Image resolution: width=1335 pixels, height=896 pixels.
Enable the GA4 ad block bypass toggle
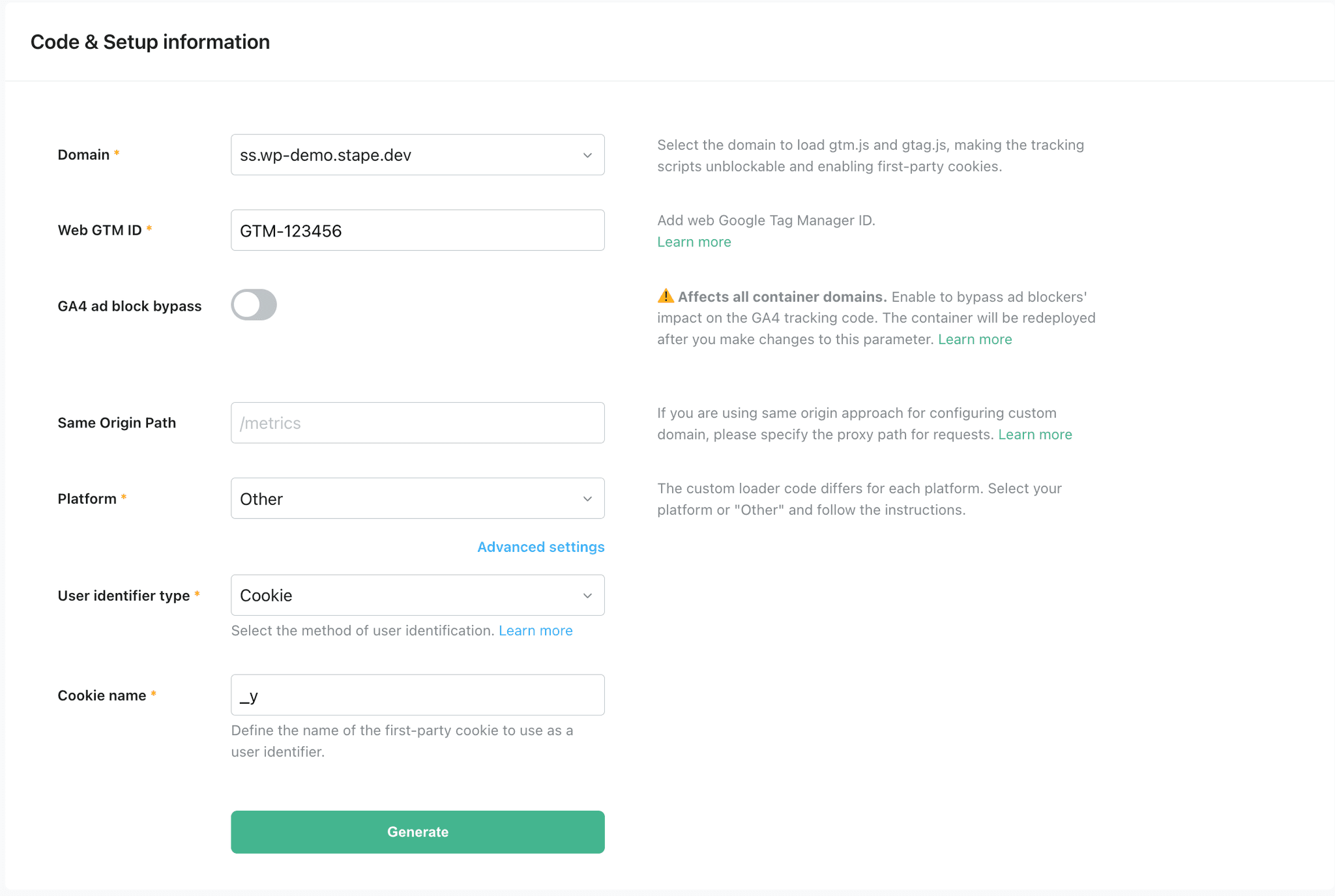click(254, 304)
